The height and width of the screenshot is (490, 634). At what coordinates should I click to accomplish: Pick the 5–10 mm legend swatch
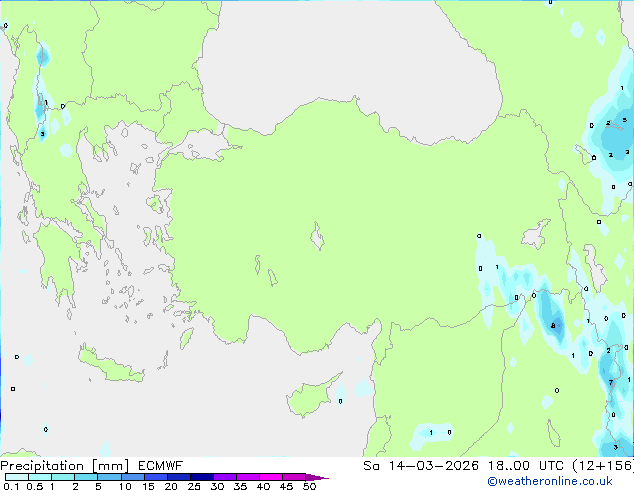point(109,477)
